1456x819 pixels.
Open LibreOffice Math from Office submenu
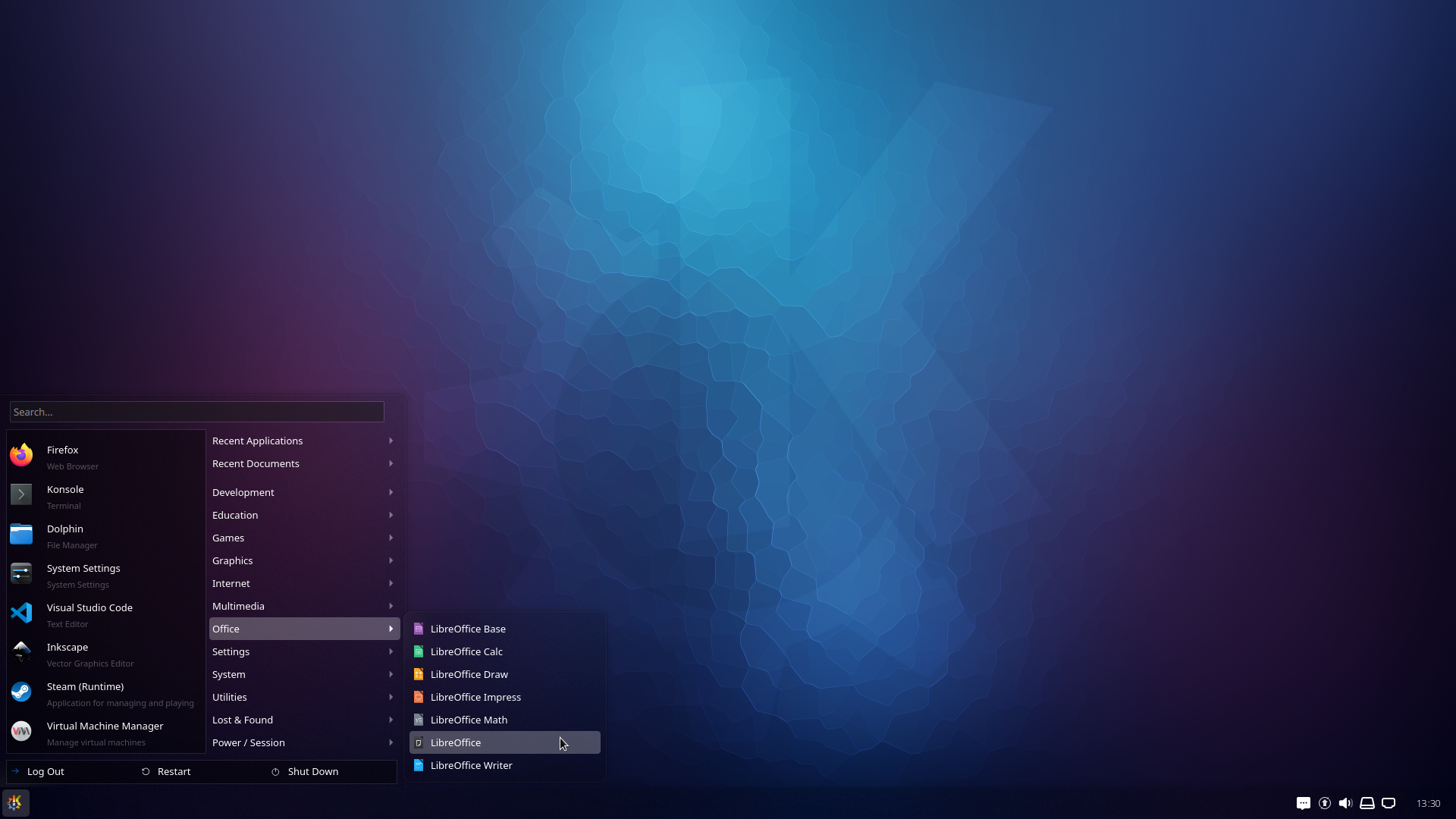point(505,720)
